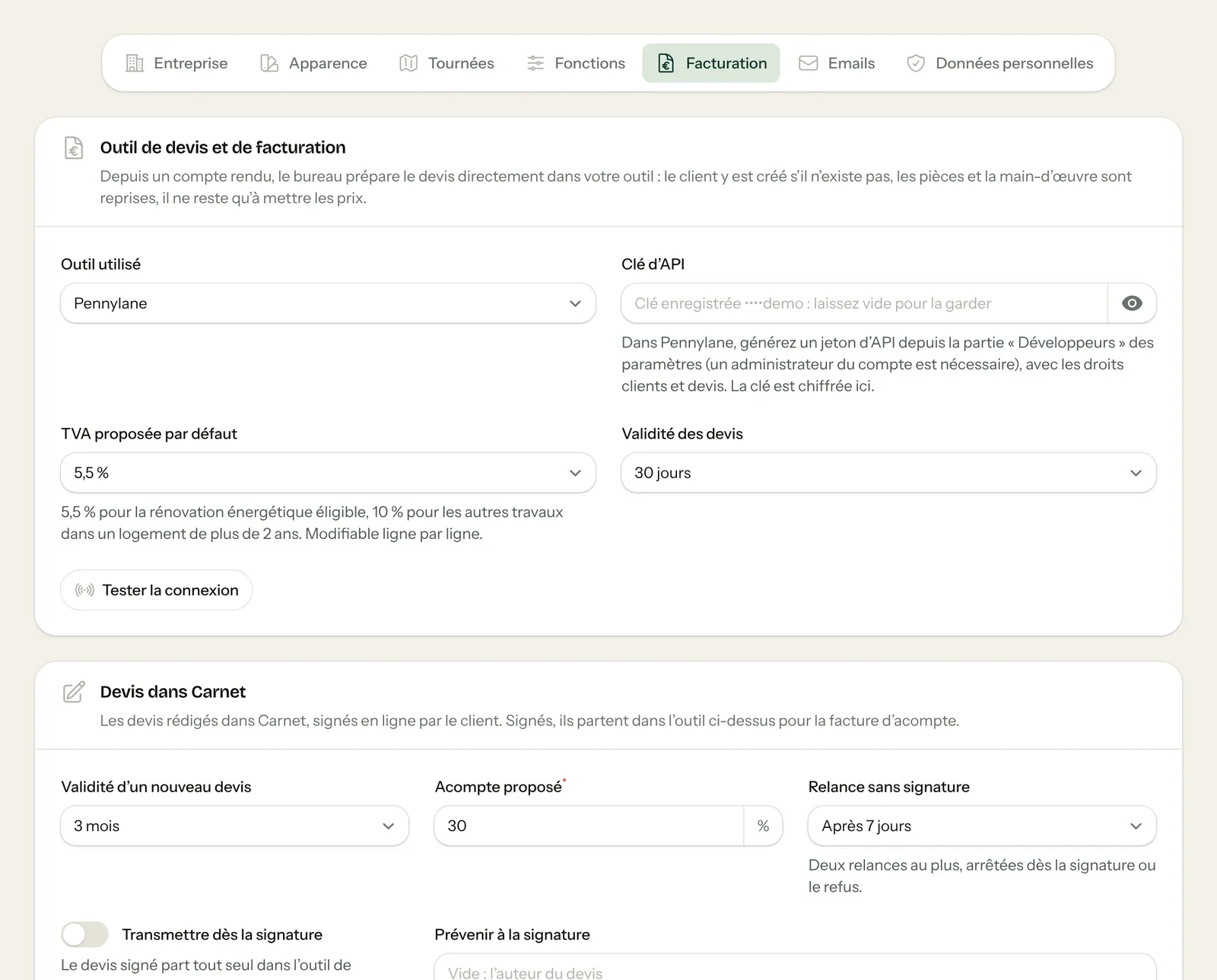Click the envelope icon beside Emails
The height and width of the screenshot is (980, 1217).
pos(809,63)
